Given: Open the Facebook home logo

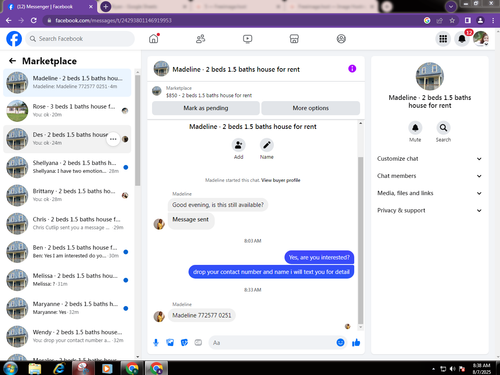Looking at the screenshot, I should click(14, 39).
